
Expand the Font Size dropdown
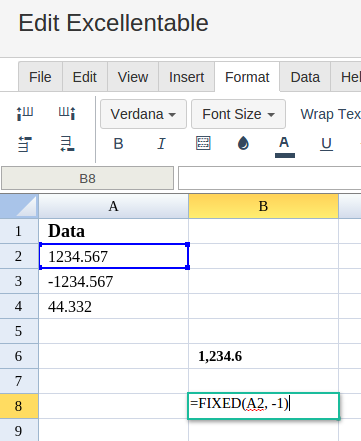tap(238, 114)
